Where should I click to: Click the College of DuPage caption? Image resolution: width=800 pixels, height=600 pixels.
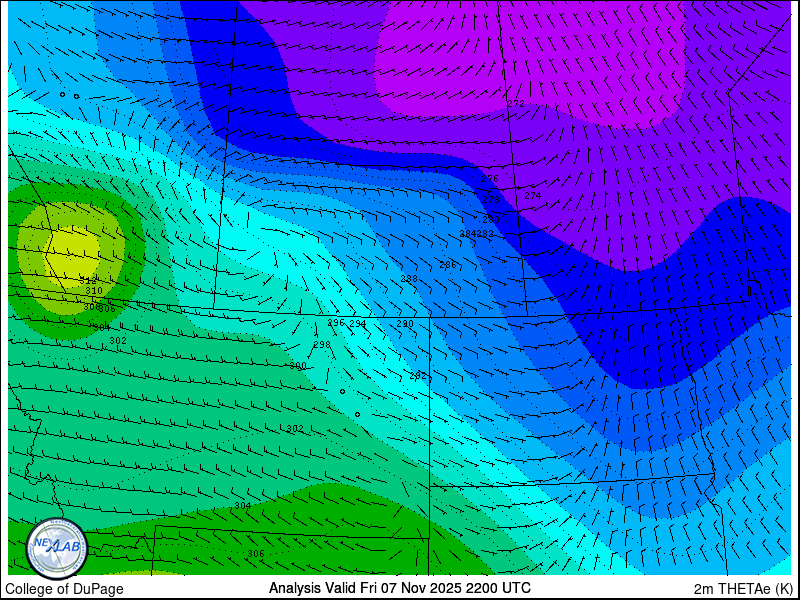coord(64,589)
